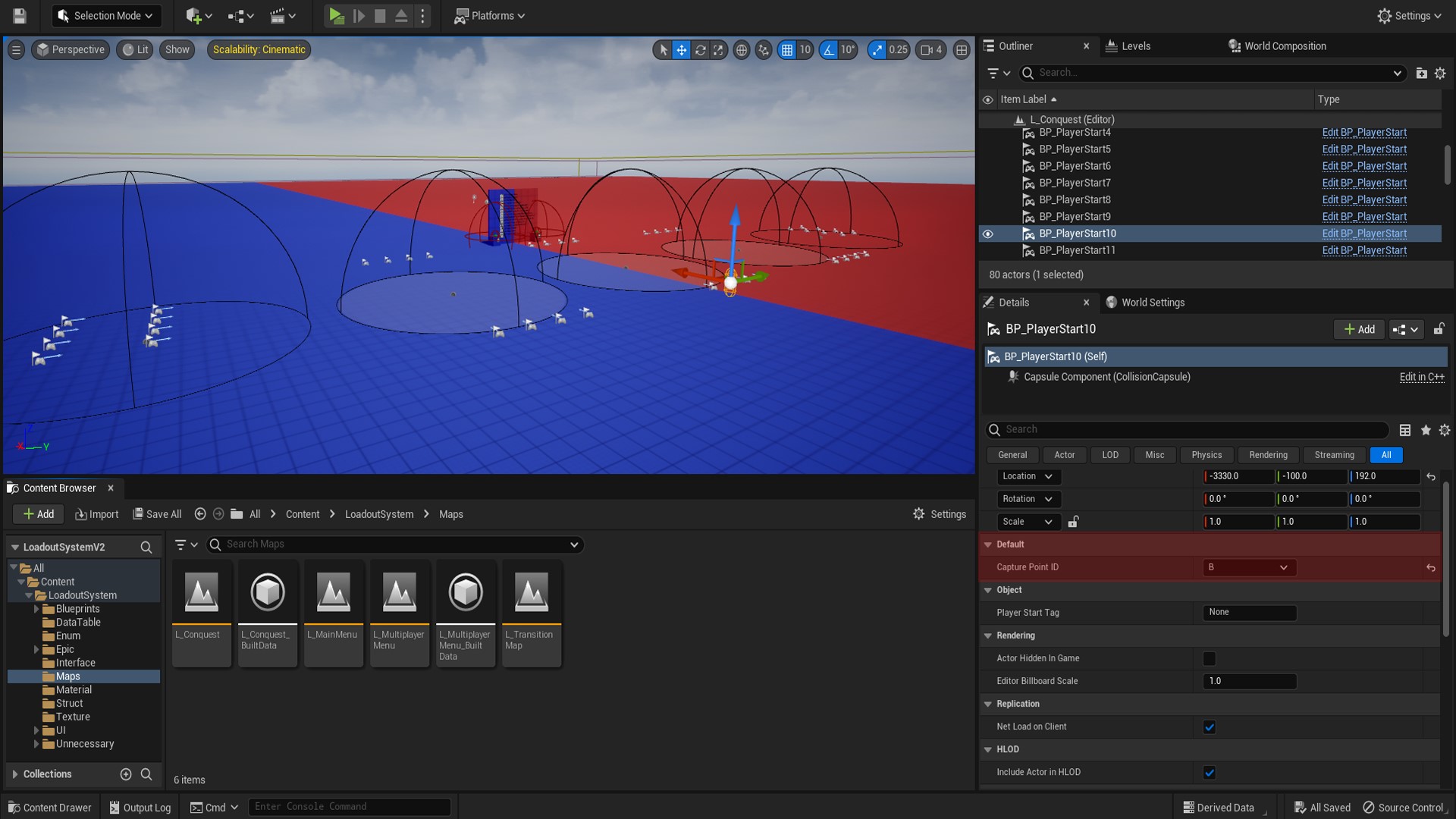This screenshot has width=1456, height=819.
Task: Click the favorites star in Details panel
Action: click(x=1426, y=430)
